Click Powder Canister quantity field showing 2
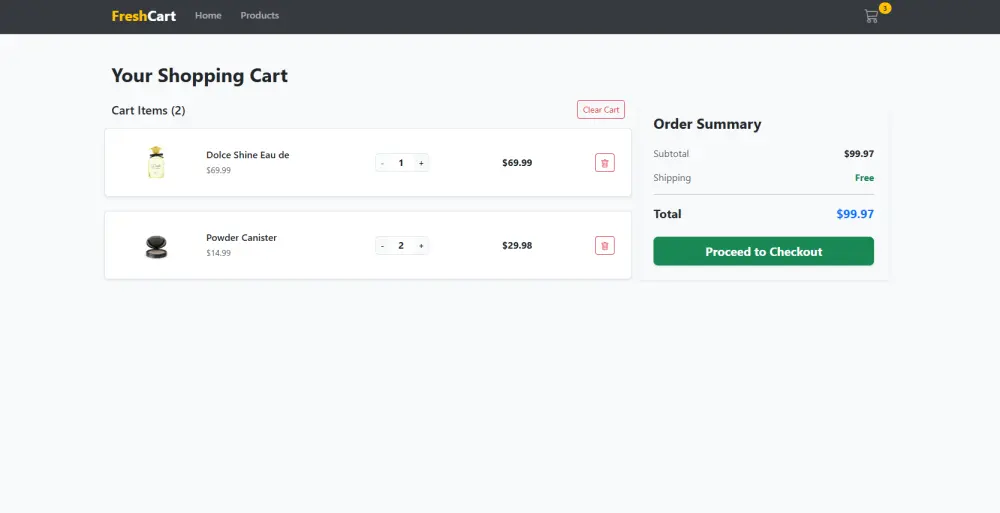The height and width of the screenshot is (513, 1000). 401,245
